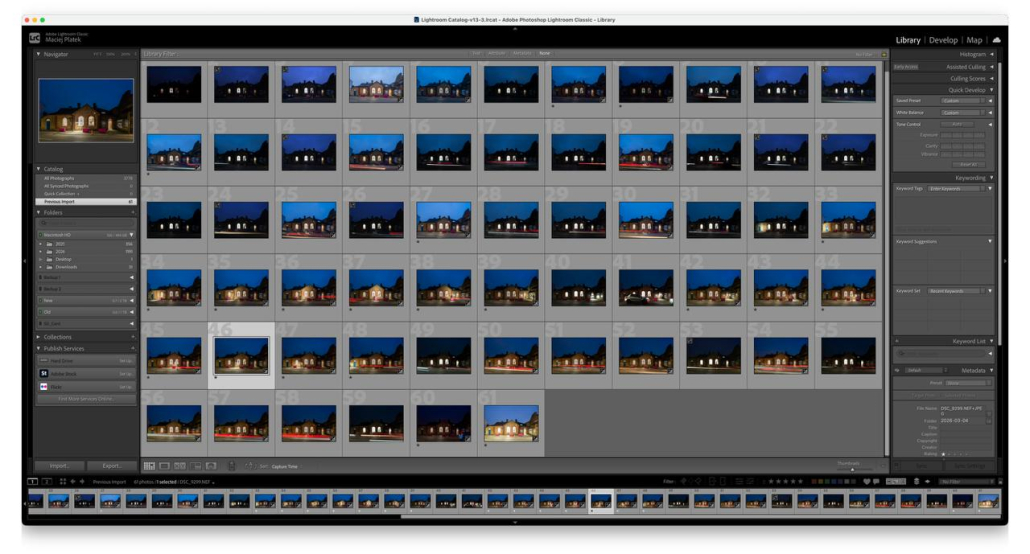Open the Sort order Capture Time dropdown
The width and height of the screenshot is (1030, 554).
287,466
